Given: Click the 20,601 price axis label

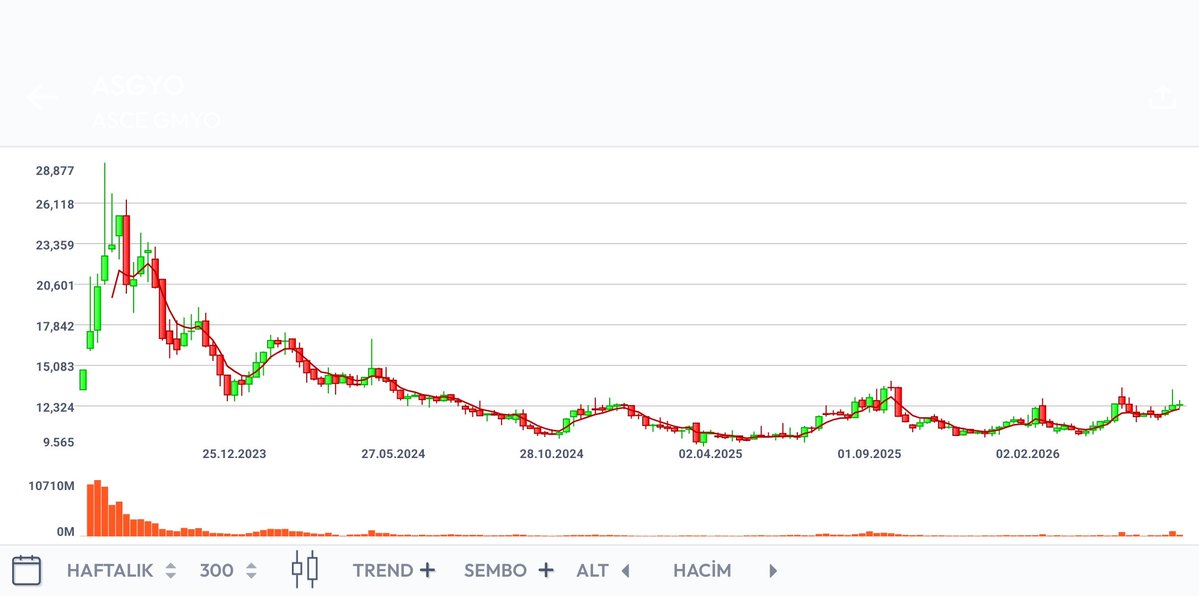Looking at the screenshot, I should point(55,285).
